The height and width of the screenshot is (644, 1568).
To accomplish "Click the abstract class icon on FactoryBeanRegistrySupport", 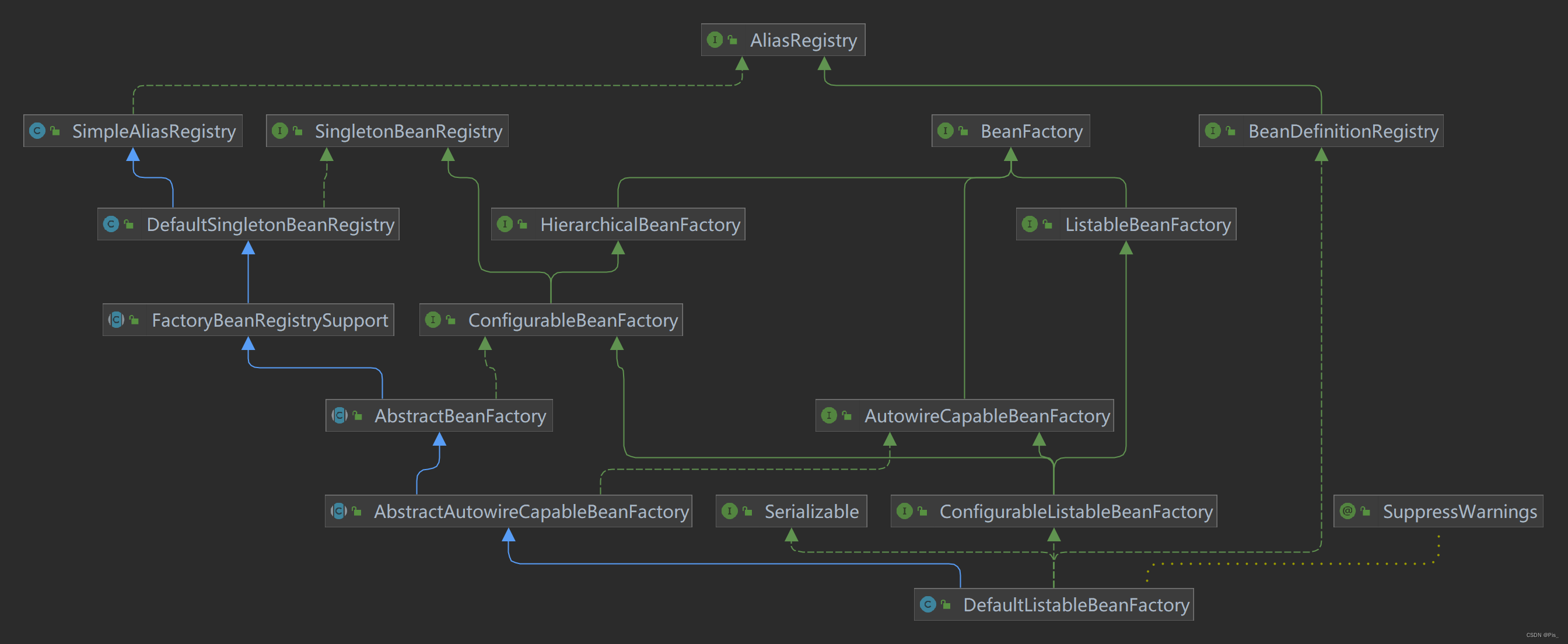I will (x=116, y=320).
